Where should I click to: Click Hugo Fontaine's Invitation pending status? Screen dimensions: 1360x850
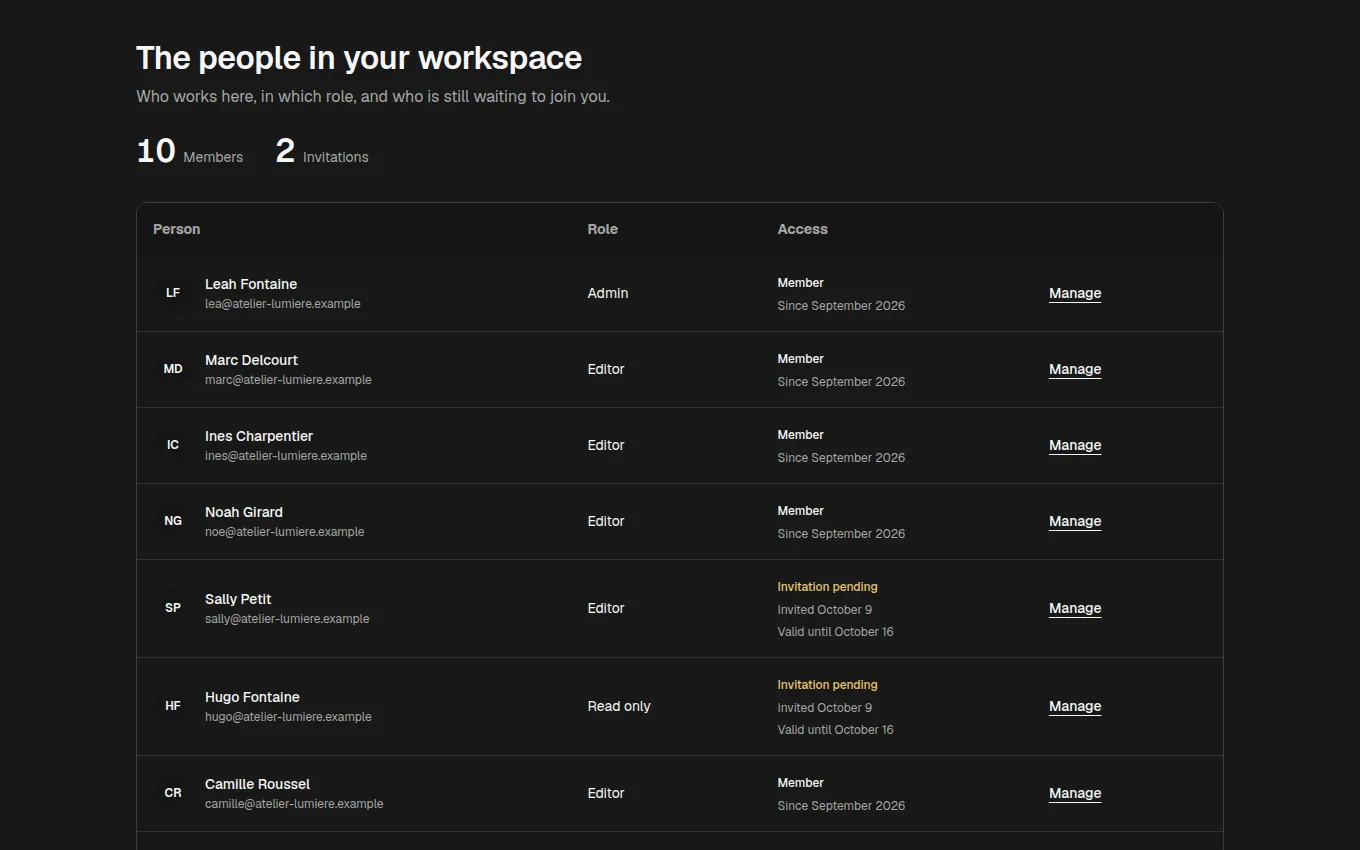coord(828,685)
